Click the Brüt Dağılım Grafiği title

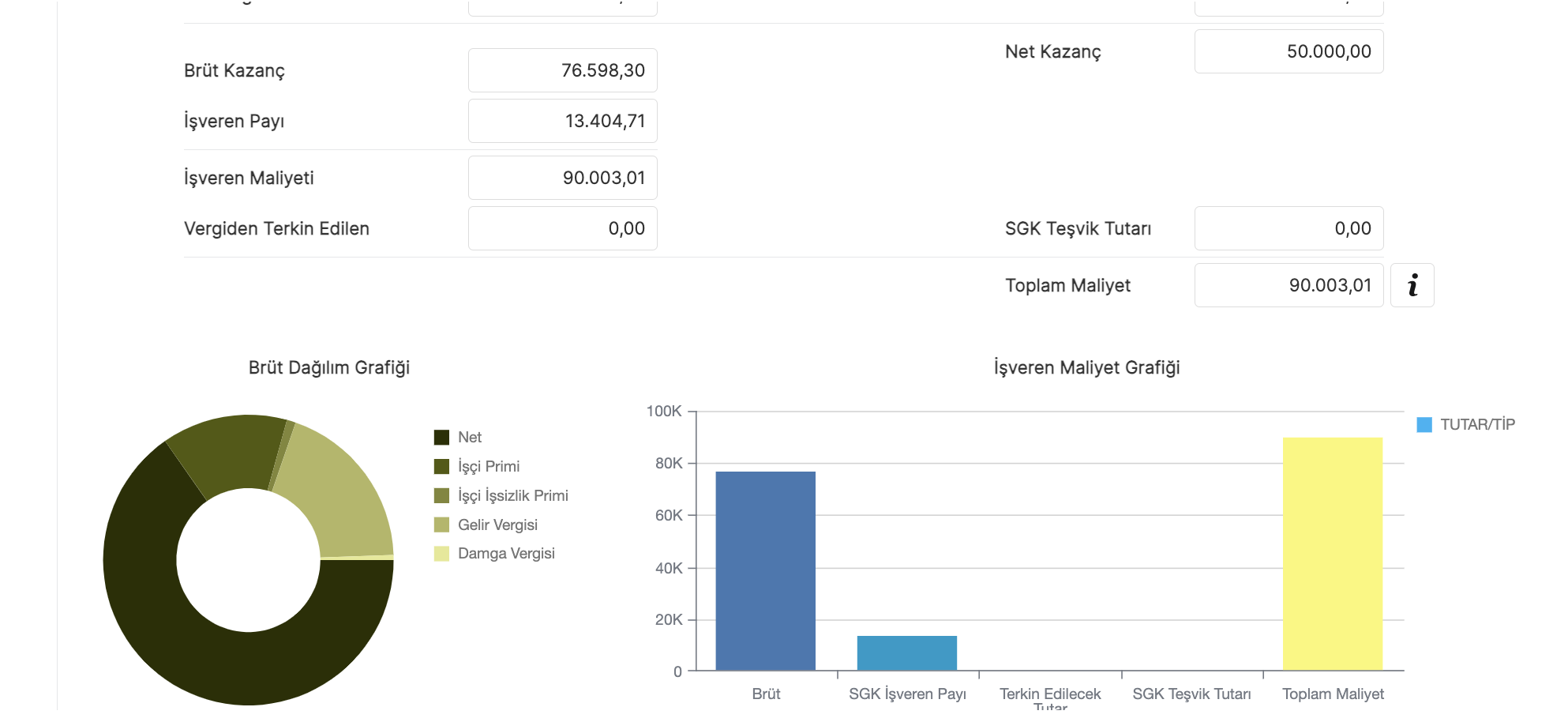329,367
